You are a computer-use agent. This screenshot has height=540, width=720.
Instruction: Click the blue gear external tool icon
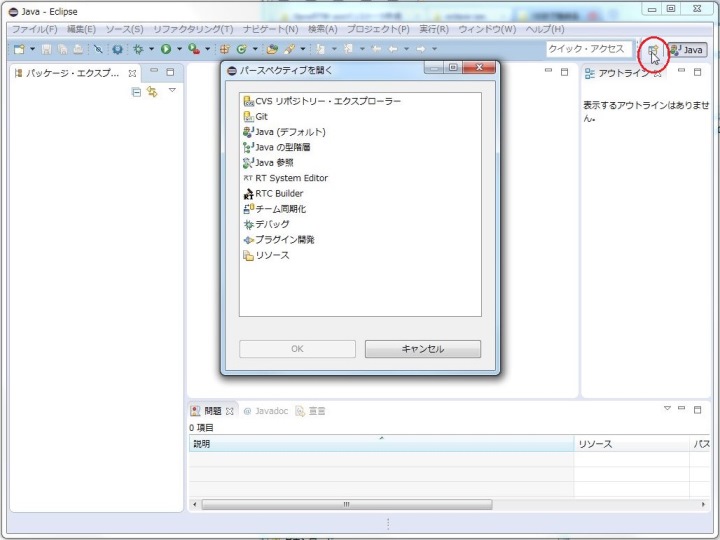[x=118, y=49]
